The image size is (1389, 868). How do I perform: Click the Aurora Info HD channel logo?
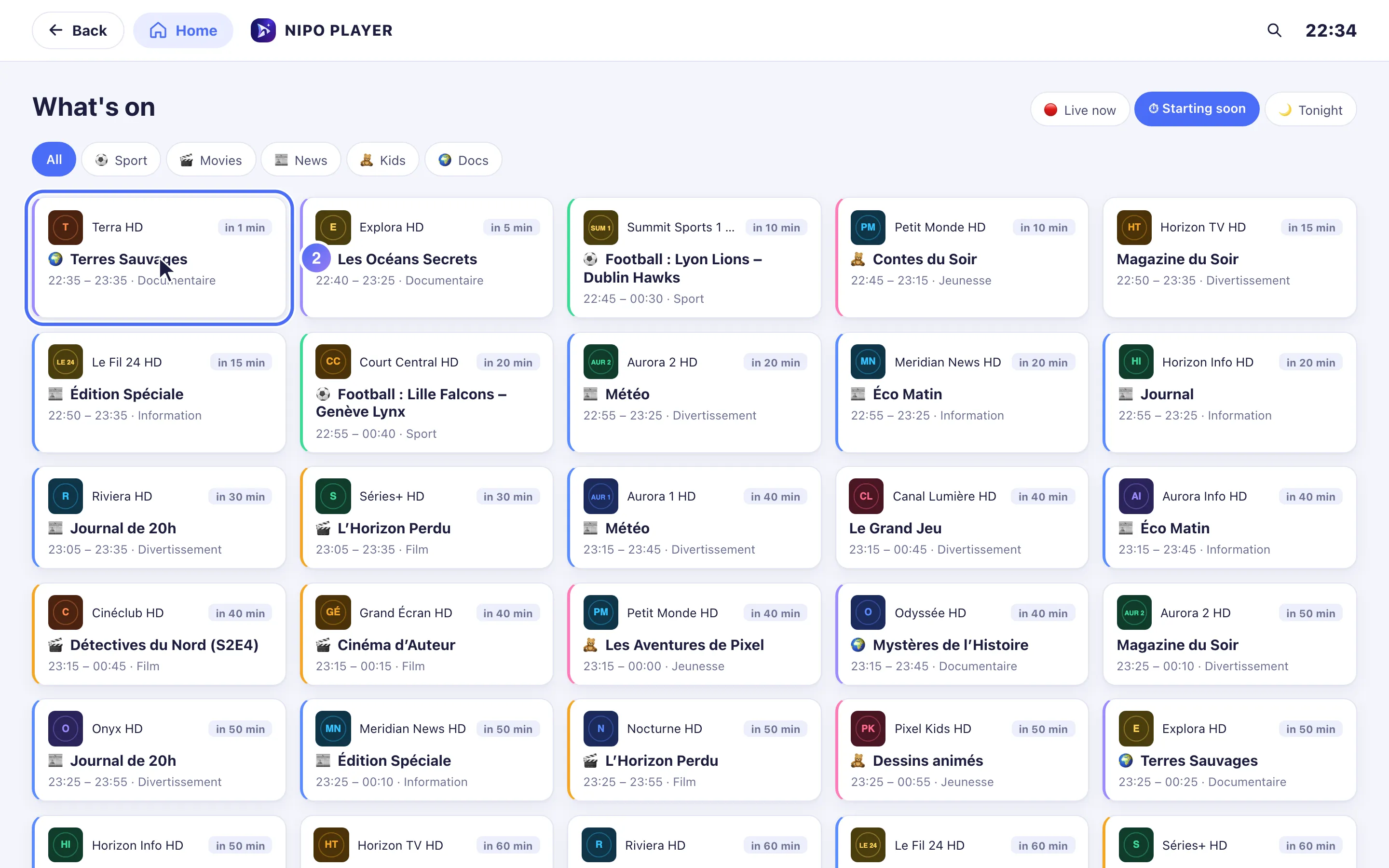(1135, 497)
